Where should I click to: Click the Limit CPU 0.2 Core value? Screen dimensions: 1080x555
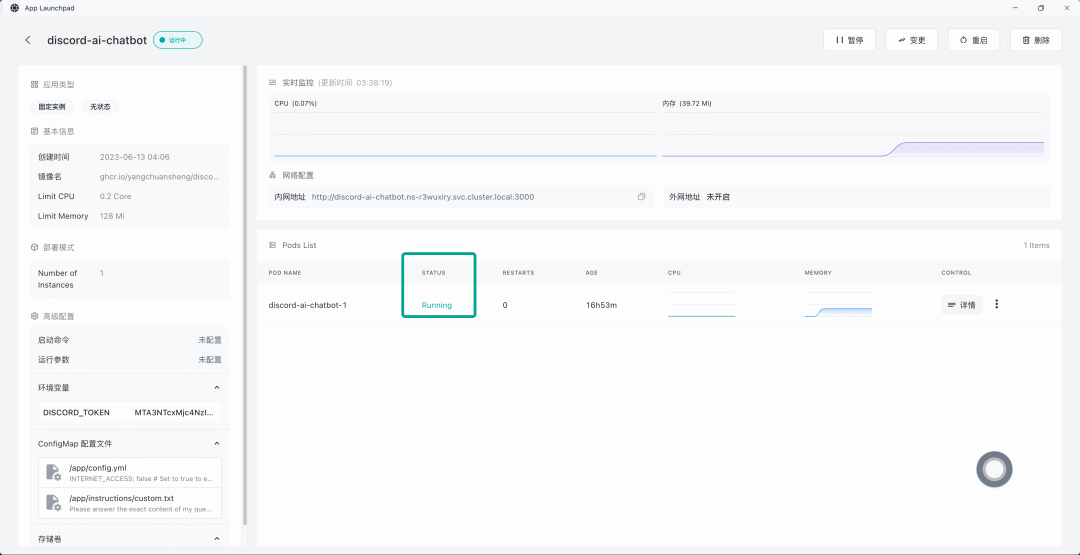pos(116,196)
